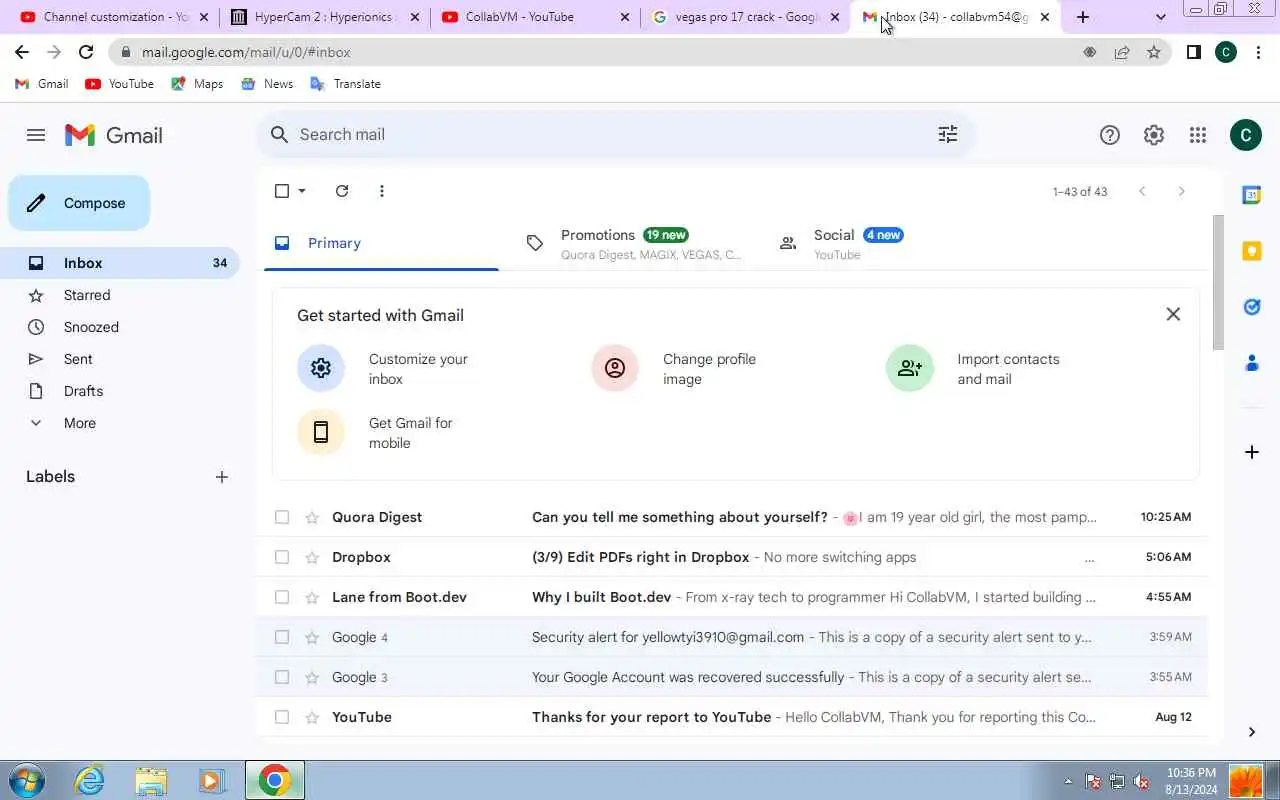The width and height of the screenshot is (1280, 800).
Task: Switch to HyperCam 2 browser tab
Action: click(x=325, y=17)
